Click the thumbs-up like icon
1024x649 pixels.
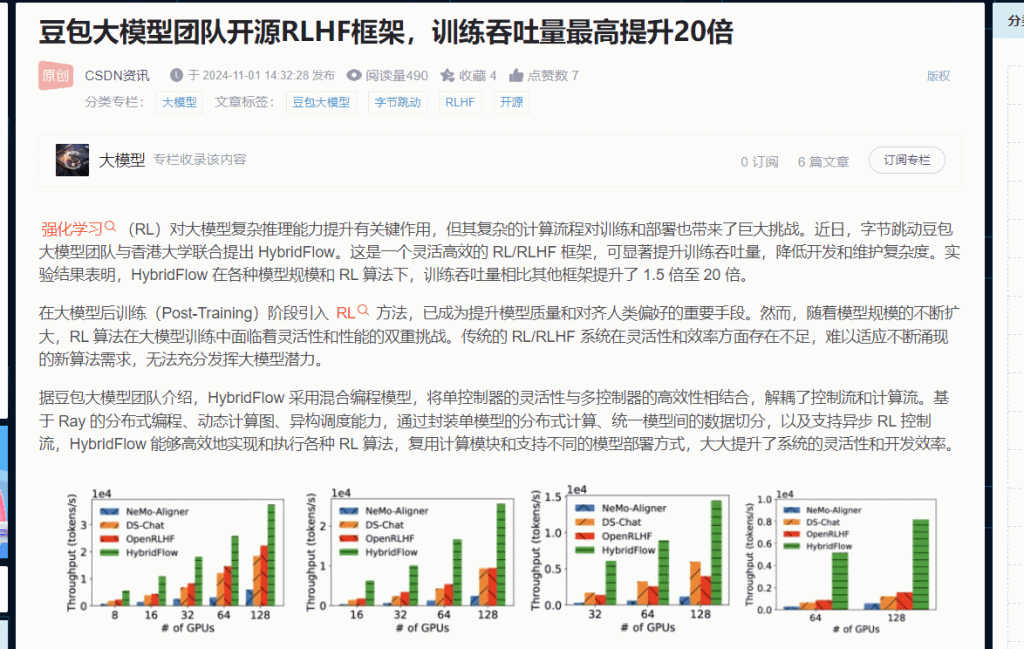pyautogui.click(x=516, y=75)
